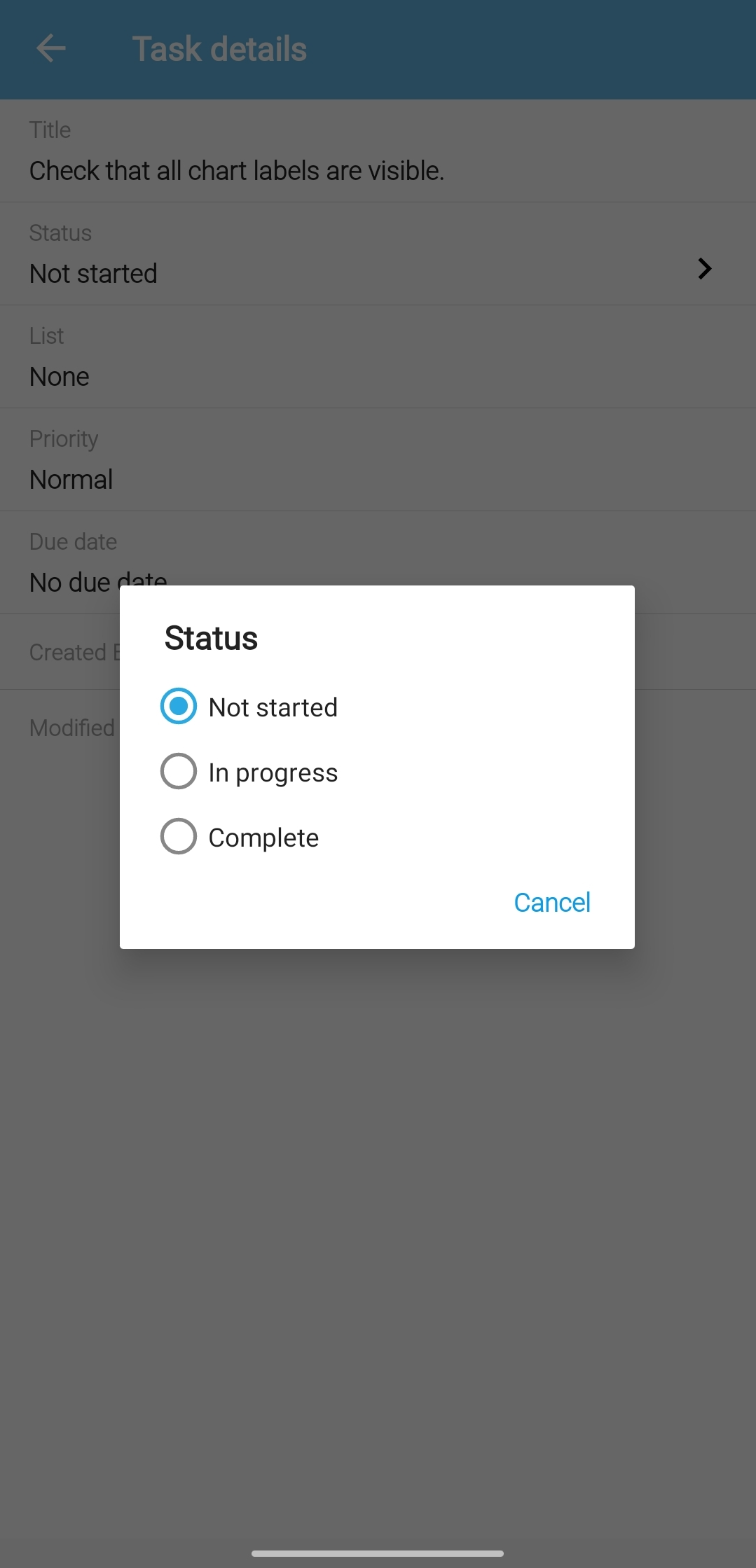
Task: Choose the Complete option label
Action: [x=263, y=838]
